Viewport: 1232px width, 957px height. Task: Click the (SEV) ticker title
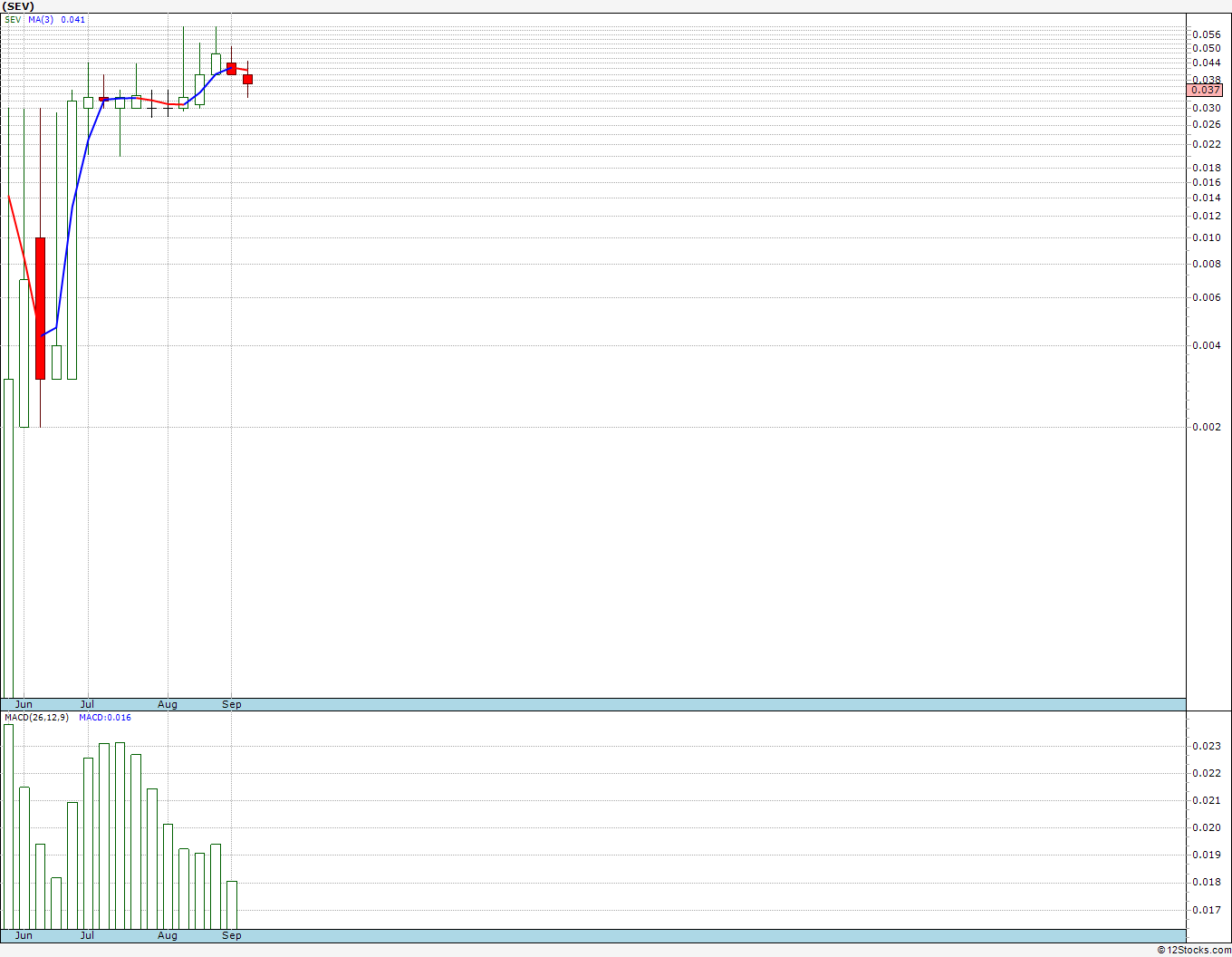coord(18,6)
